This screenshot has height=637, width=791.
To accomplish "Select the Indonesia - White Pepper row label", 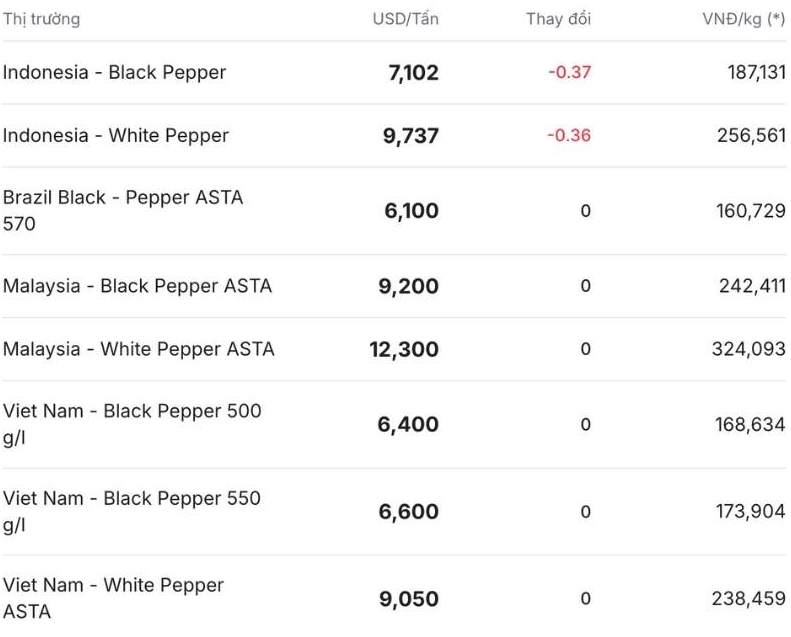I will [116, 135].
